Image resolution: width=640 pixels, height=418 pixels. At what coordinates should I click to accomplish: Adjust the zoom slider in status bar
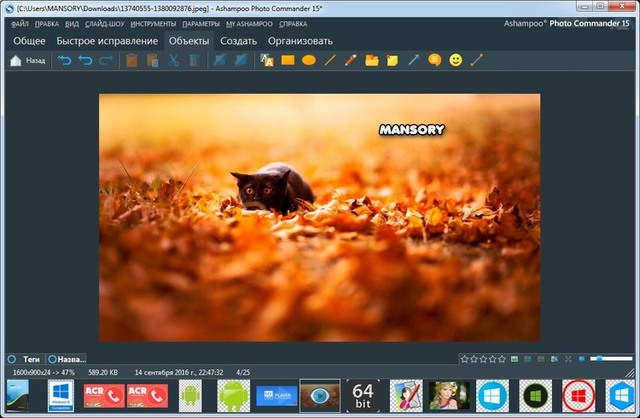(x=609, y=358)
